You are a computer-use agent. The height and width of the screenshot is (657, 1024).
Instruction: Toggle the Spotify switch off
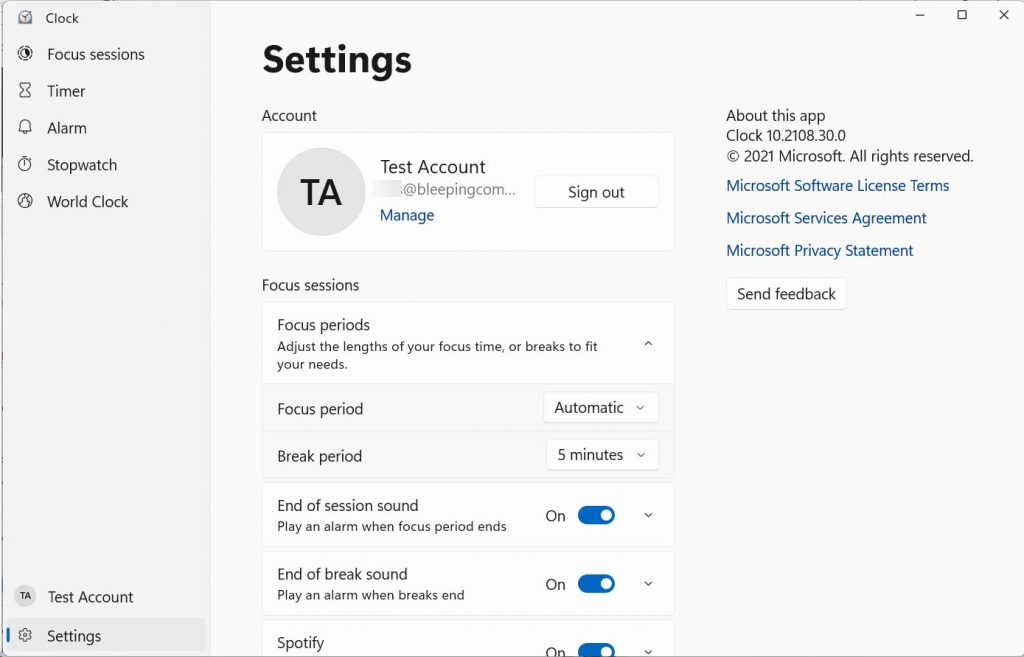click(596, 650)
